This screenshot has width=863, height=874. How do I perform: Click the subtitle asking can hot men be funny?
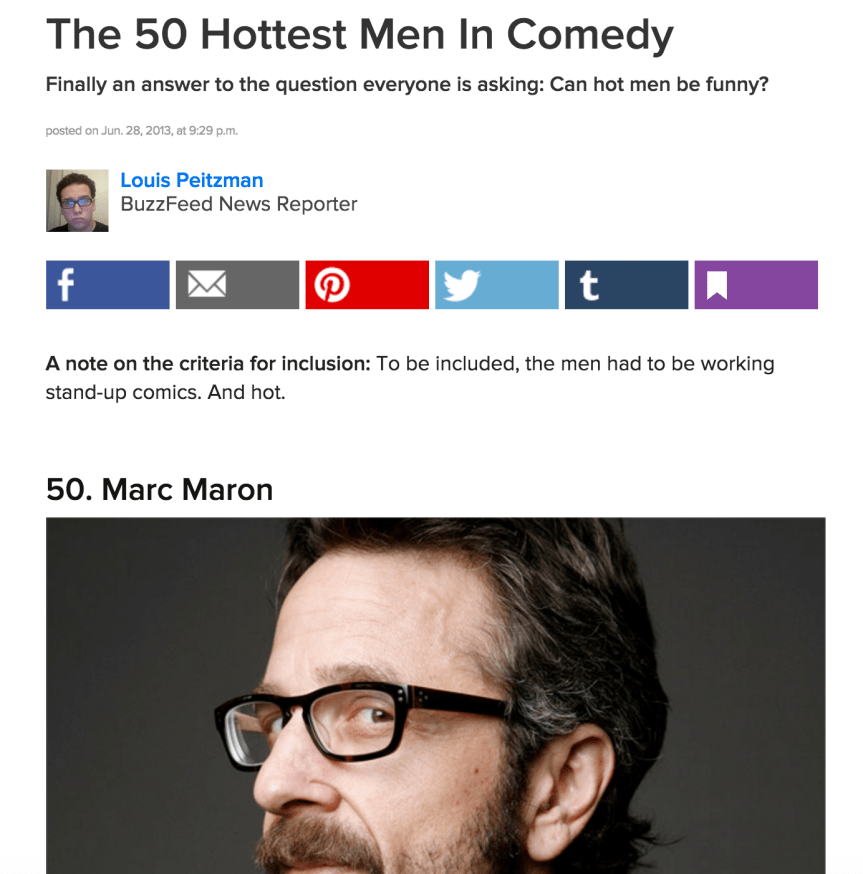[x=407, y=85]
